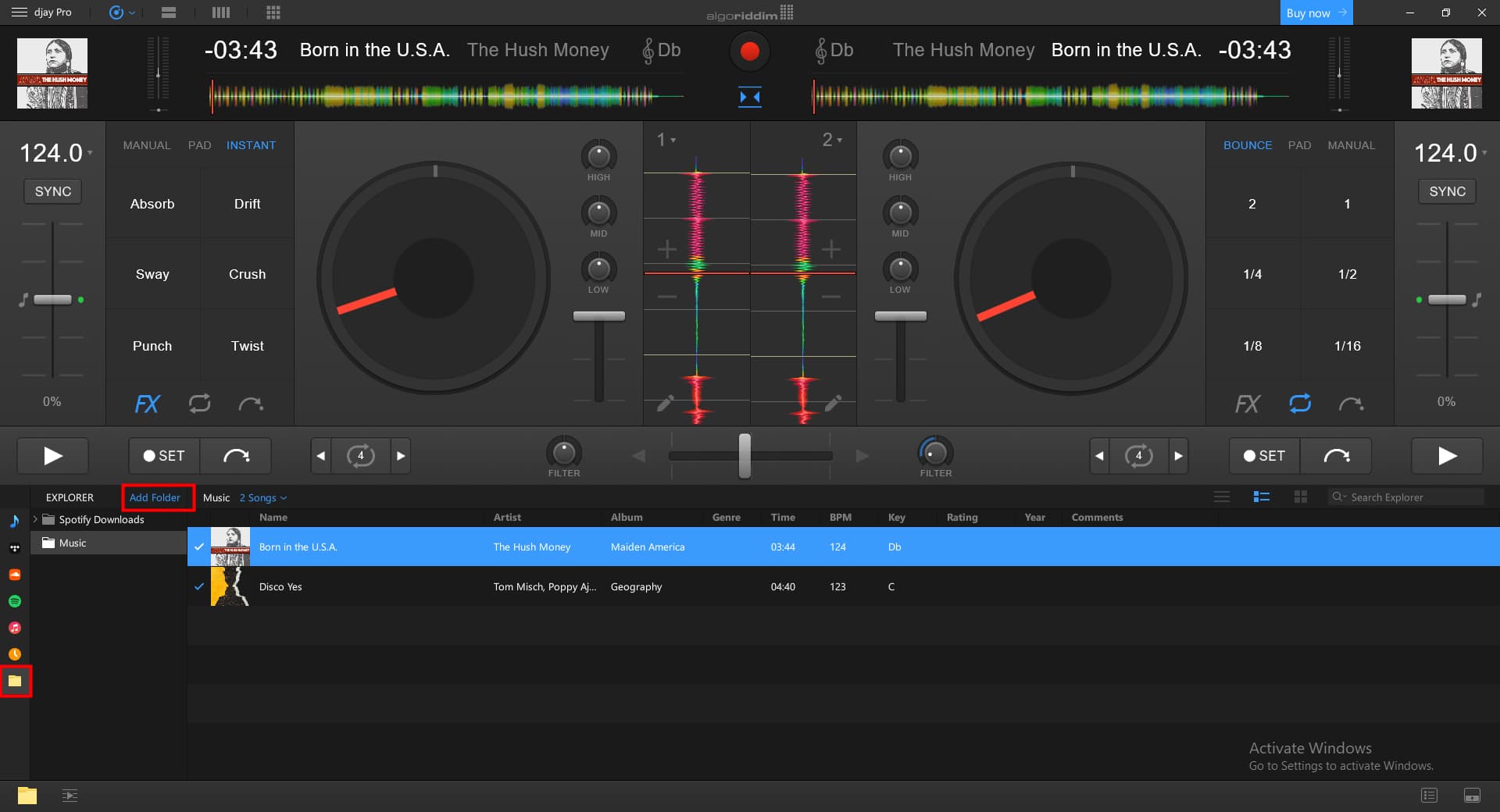
Task: Toggle the 1/4 bounce loop on right deck
Action: click(1252, 274)
